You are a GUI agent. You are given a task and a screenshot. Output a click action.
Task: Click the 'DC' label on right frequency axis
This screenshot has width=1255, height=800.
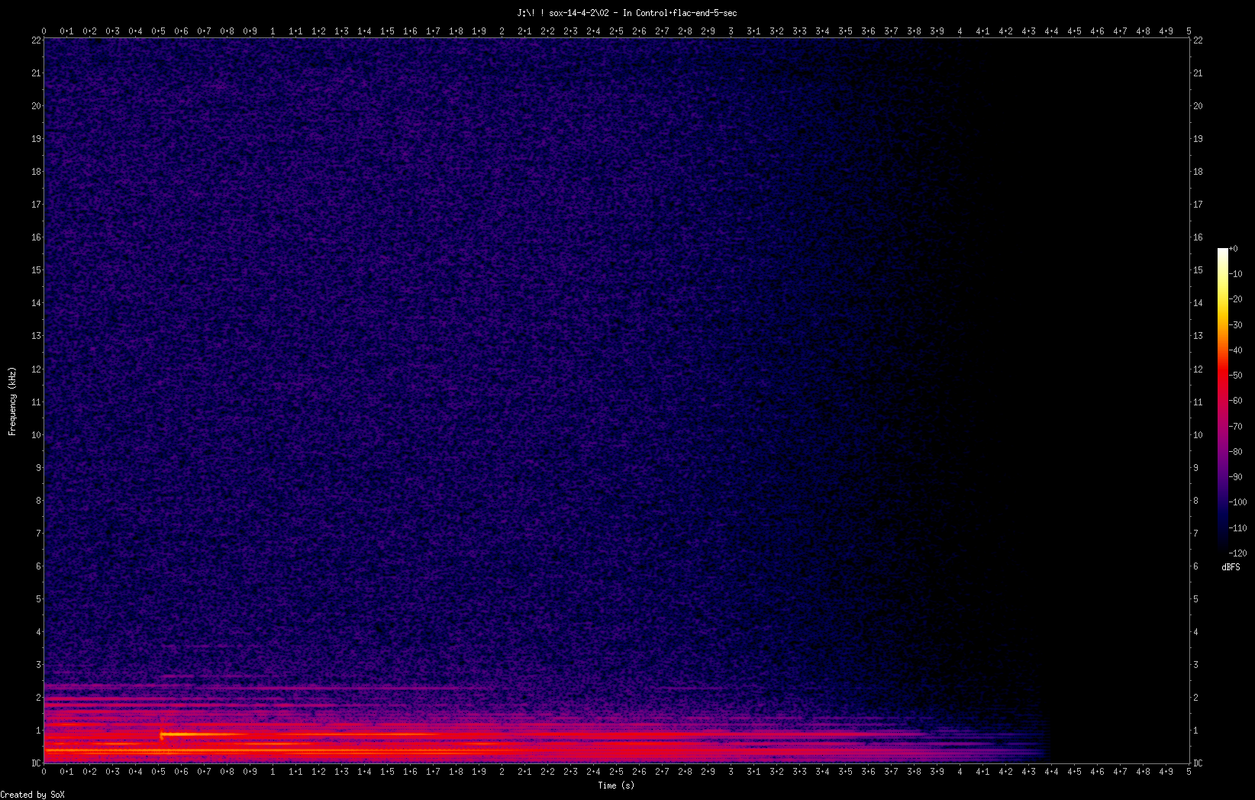click(1198, 763)
